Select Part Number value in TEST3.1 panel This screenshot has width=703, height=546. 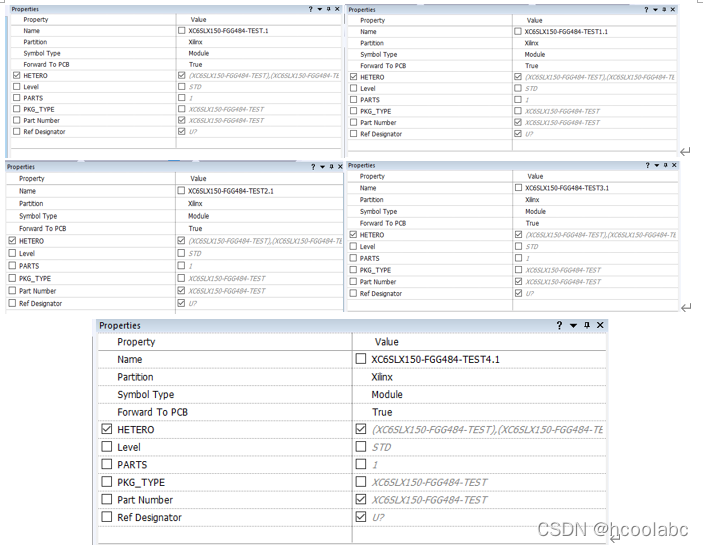coord(563,282)
